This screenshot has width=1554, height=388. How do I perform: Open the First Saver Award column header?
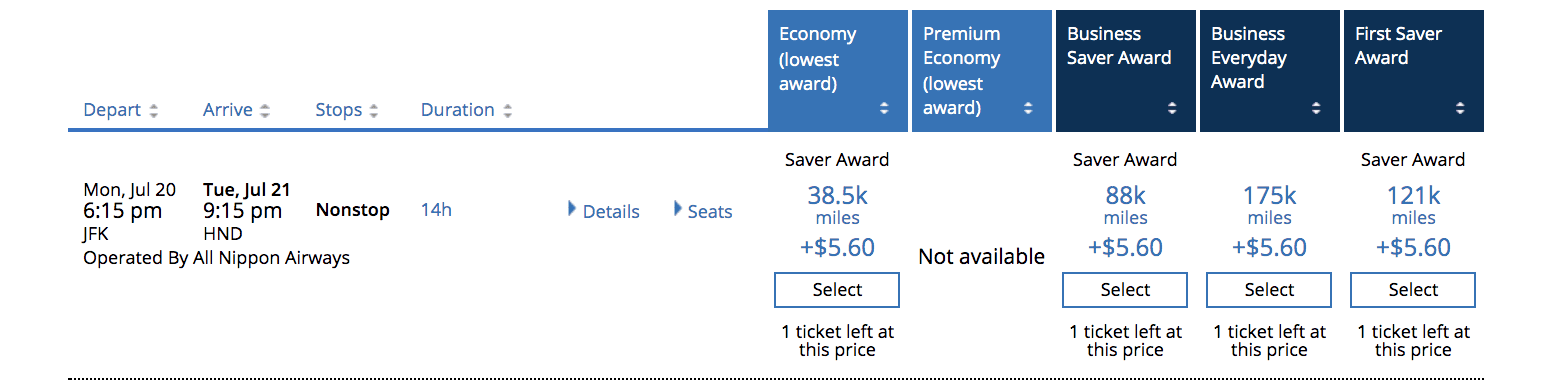(1414, 71)
